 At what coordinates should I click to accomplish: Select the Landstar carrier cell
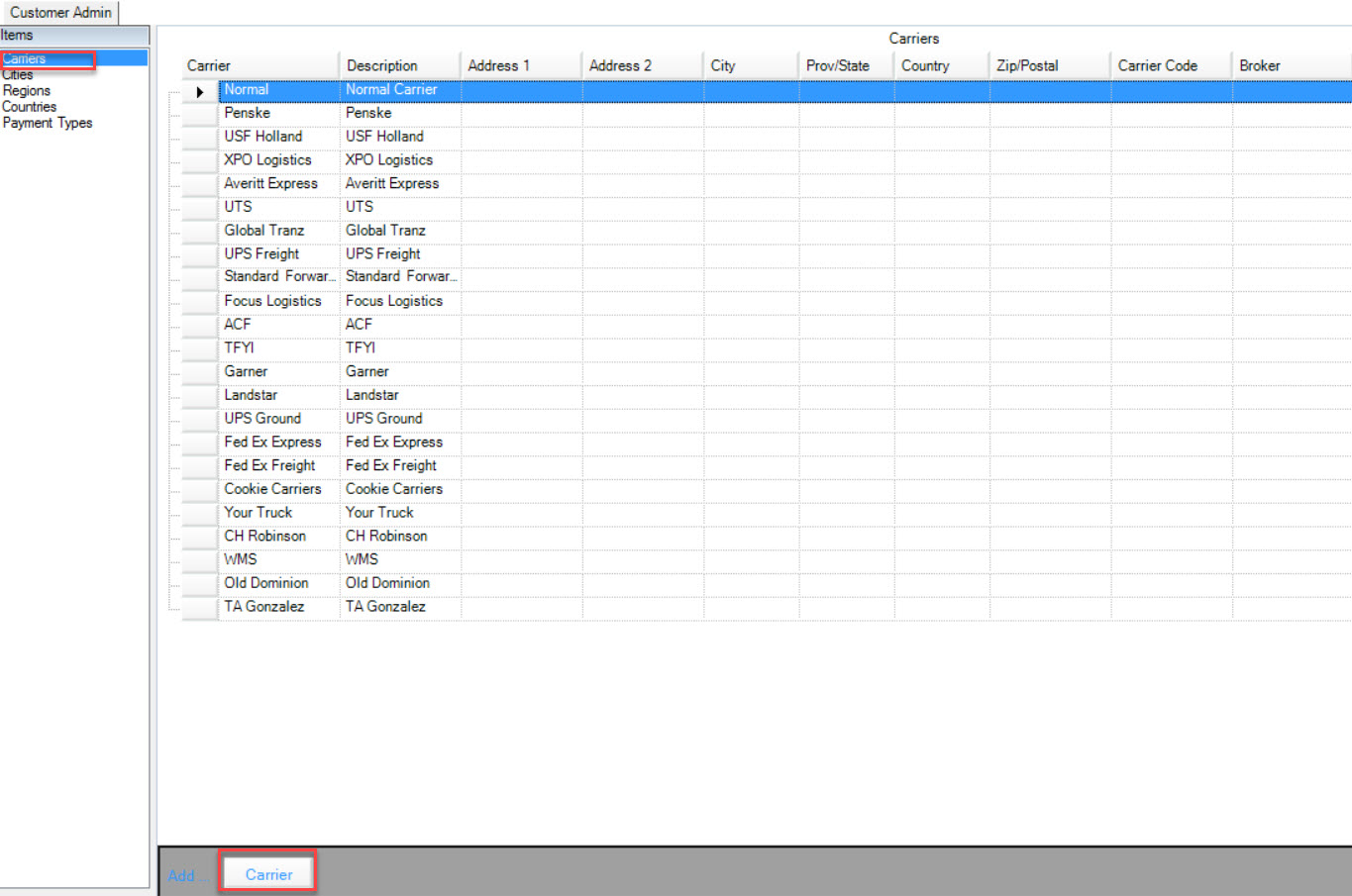[x=279, y=395]
